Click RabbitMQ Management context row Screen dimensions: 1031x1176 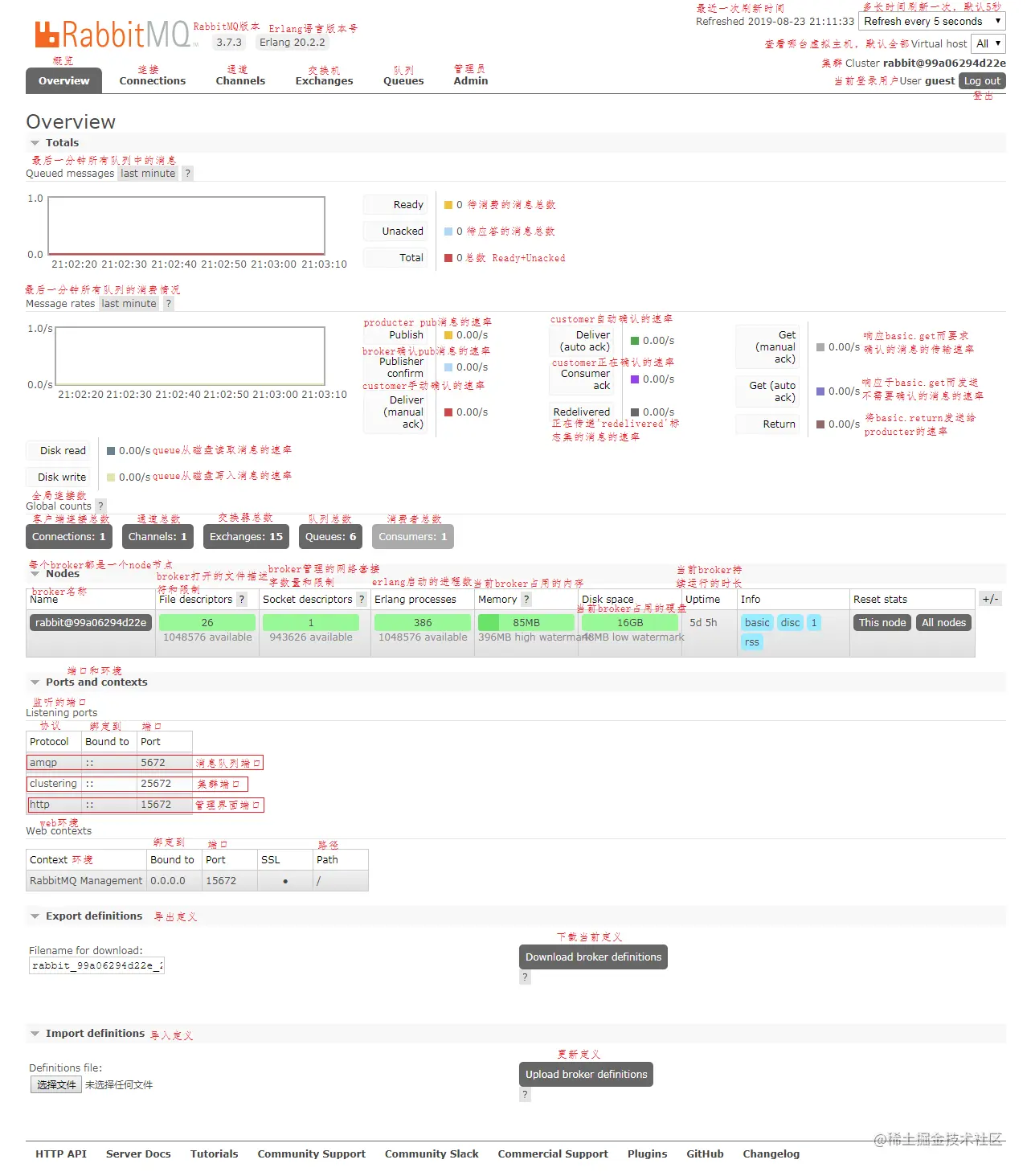(197, 881)
